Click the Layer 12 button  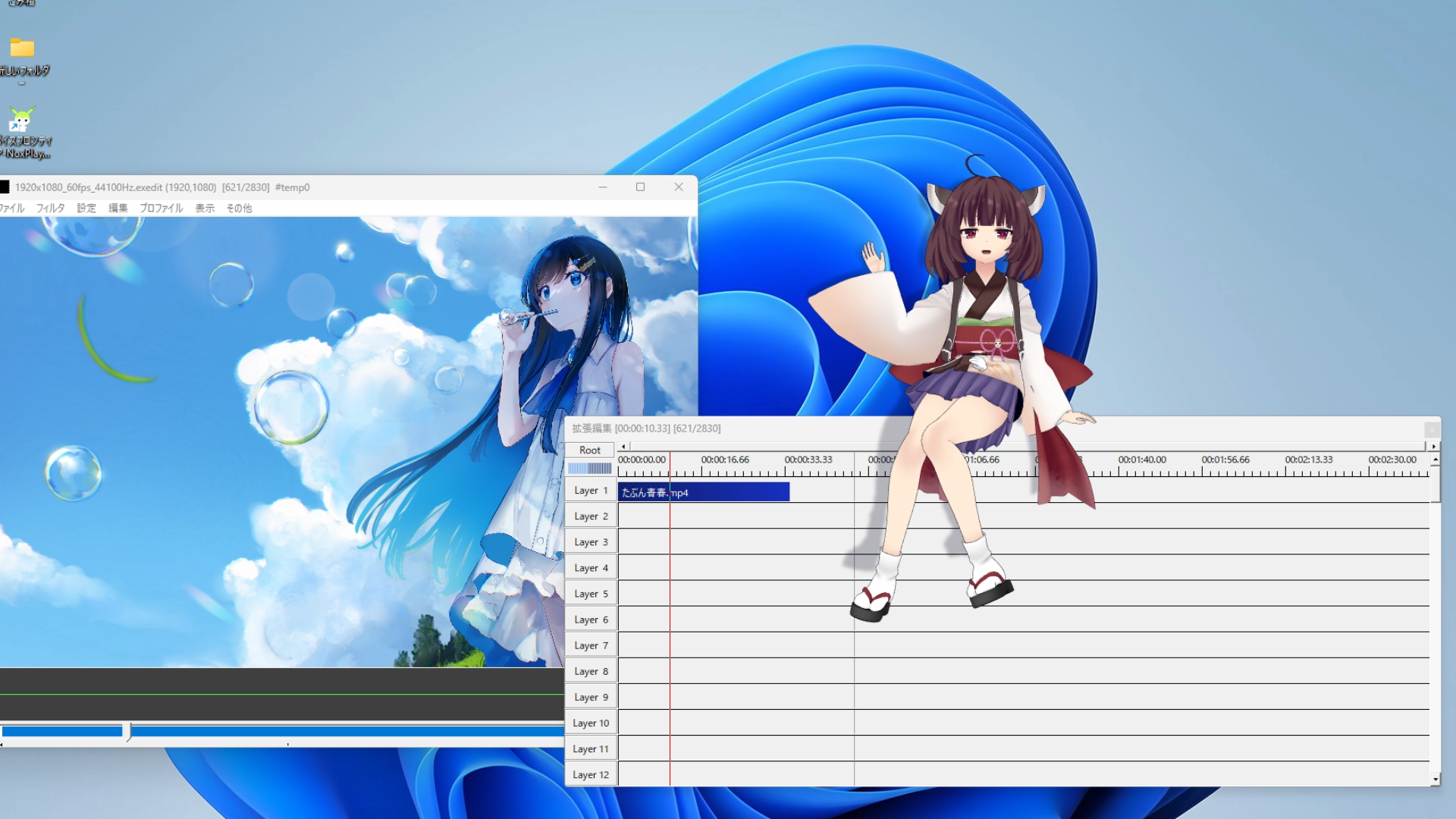pos(590,774)
